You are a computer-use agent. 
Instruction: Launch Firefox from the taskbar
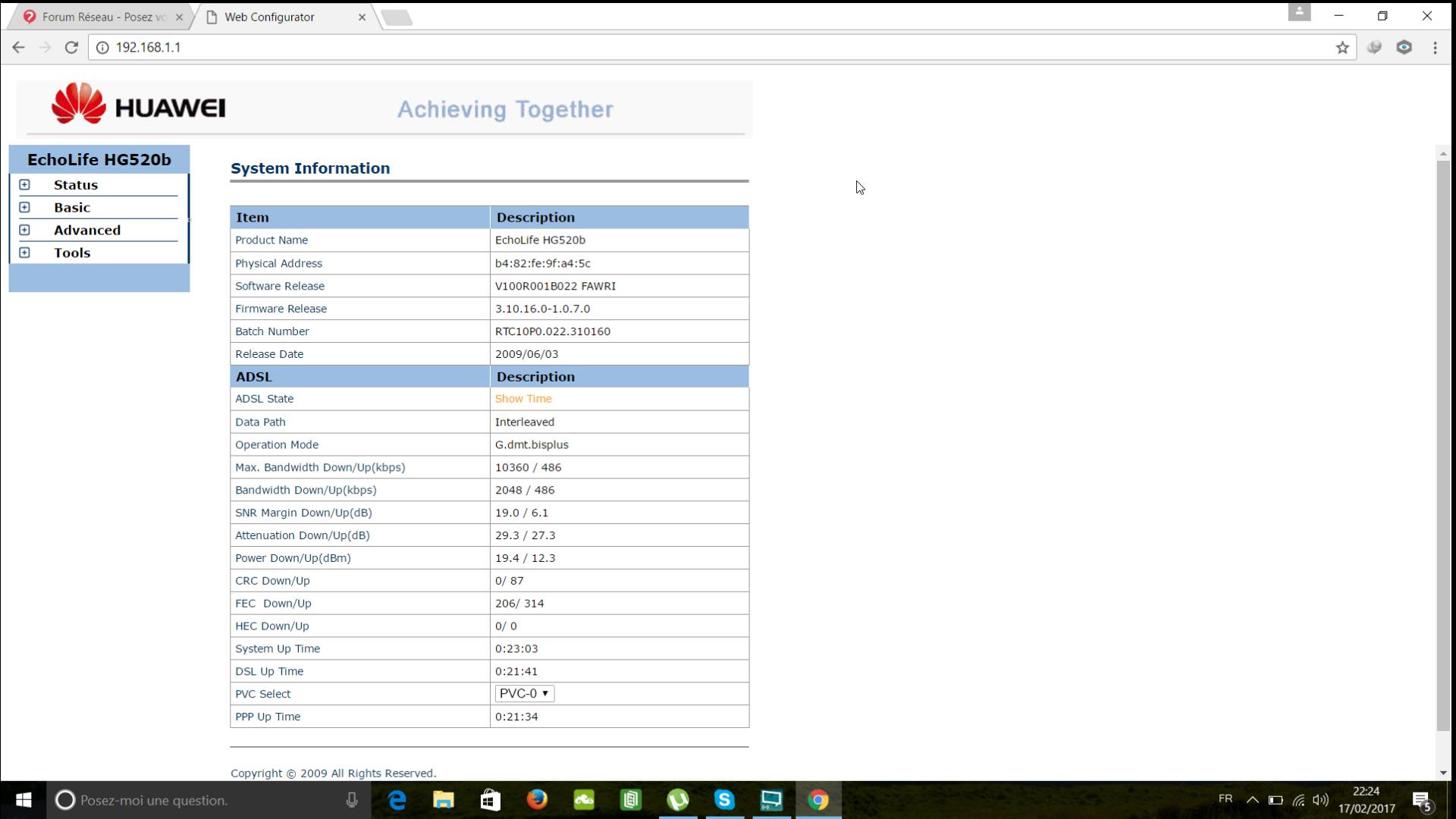click(537, 800)
